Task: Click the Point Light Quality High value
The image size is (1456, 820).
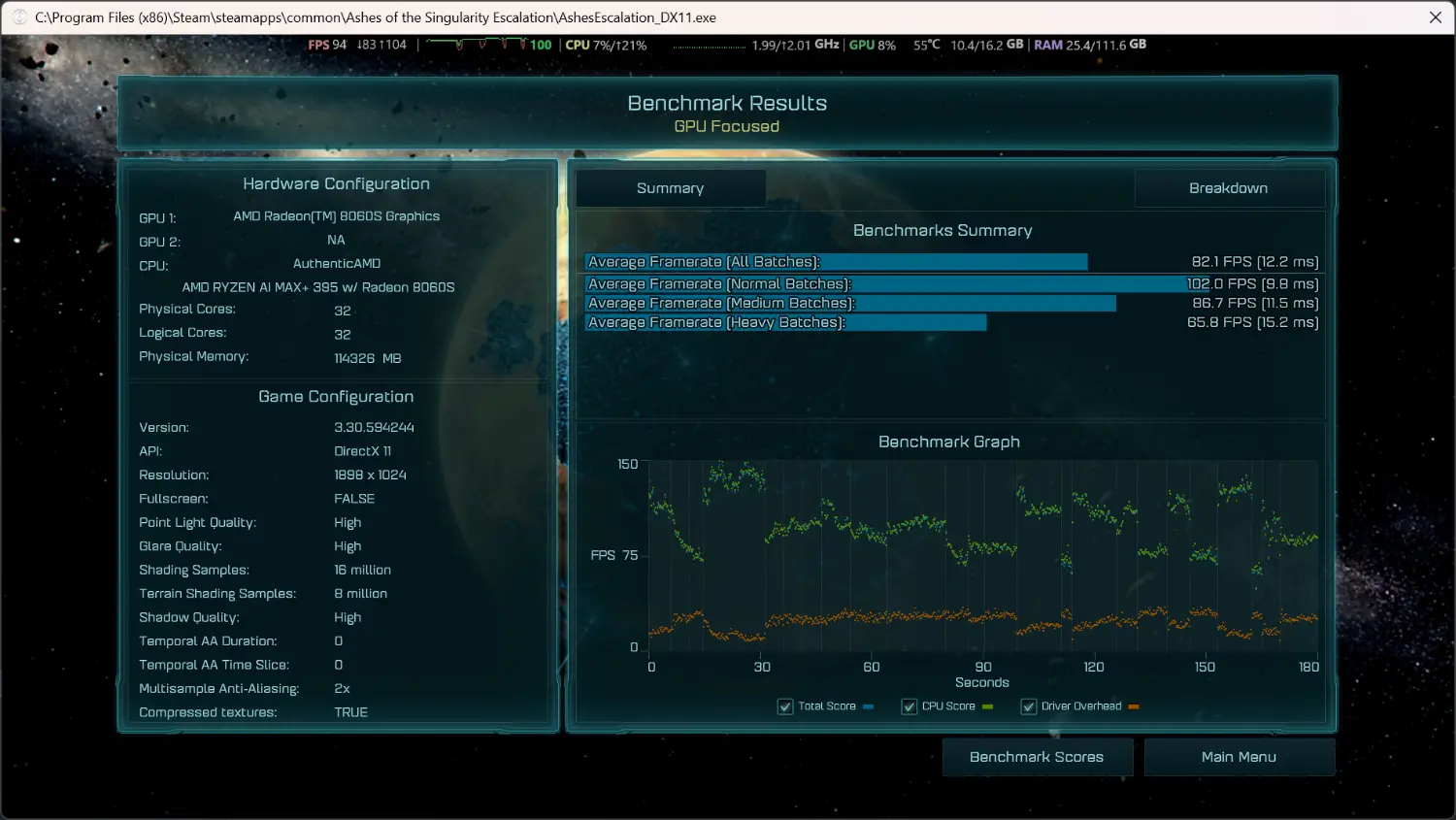Action: (347, 523)
